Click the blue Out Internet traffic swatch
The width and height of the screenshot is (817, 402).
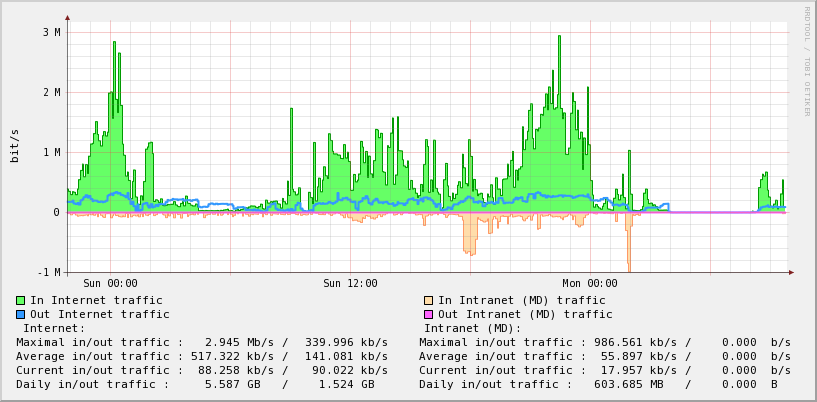tap(20, 314)
